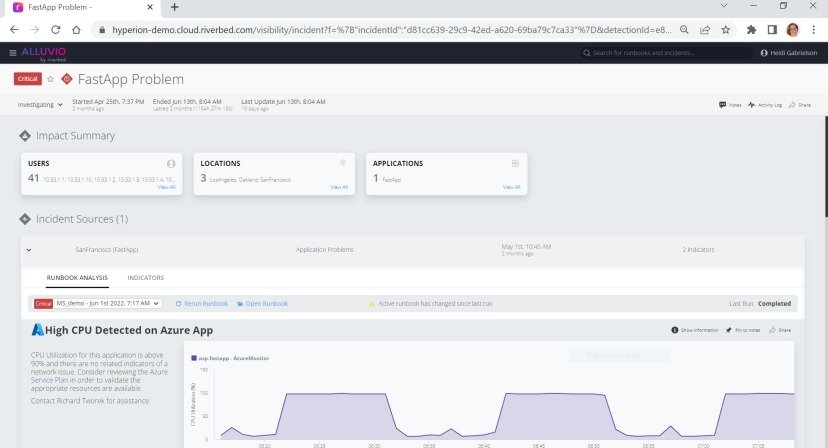Focus the runbooks and incidents search field
The height and width of the screenshot is (448, 828).
point(665,52)
